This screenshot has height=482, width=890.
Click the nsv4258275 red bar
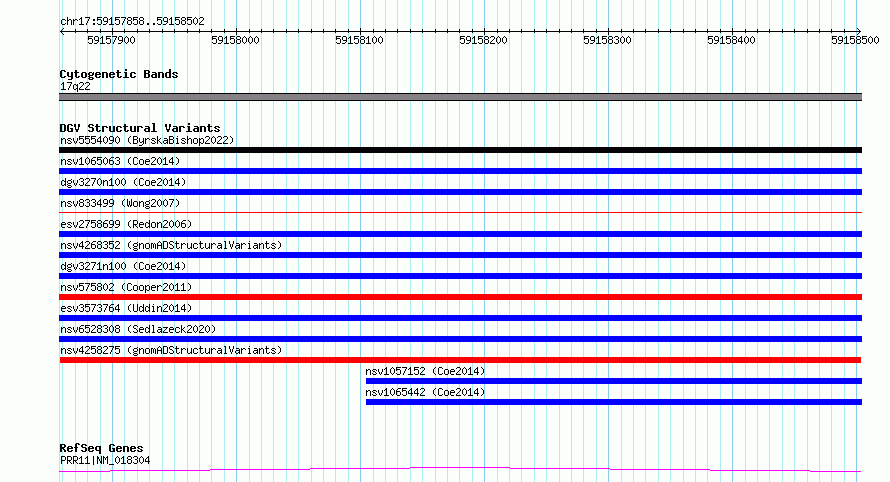pos(460,360)
